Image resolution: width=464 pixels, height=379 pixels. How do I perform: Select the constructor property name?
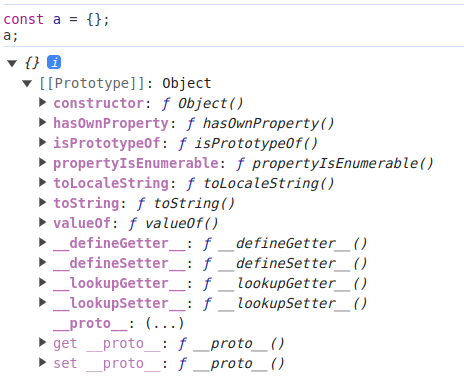coord(99,103)
